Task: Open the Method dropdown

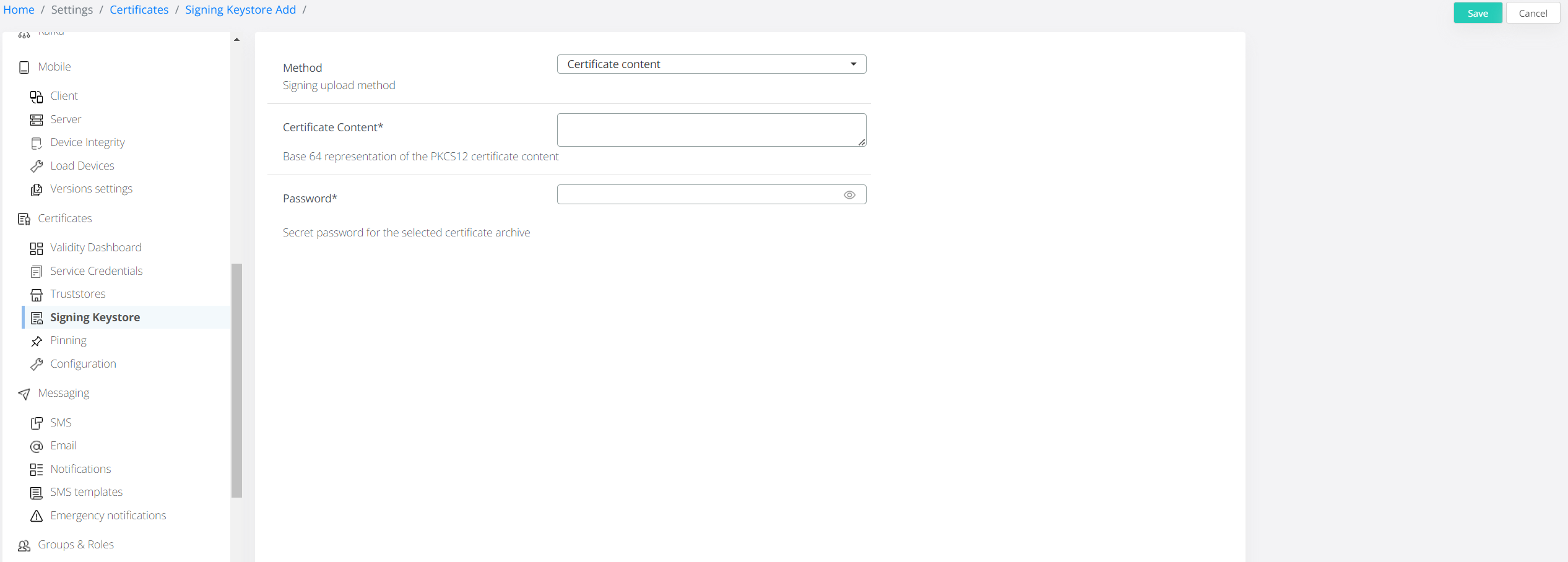Action: click(x=711, y=64)
